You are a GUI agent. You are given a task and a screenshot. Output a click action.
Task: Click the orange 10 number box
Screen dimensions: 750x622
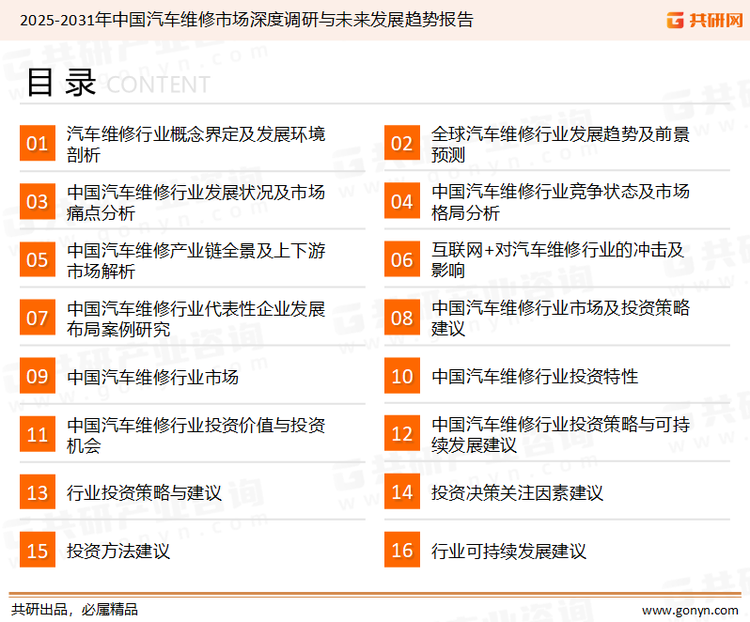tap(402, 376)
